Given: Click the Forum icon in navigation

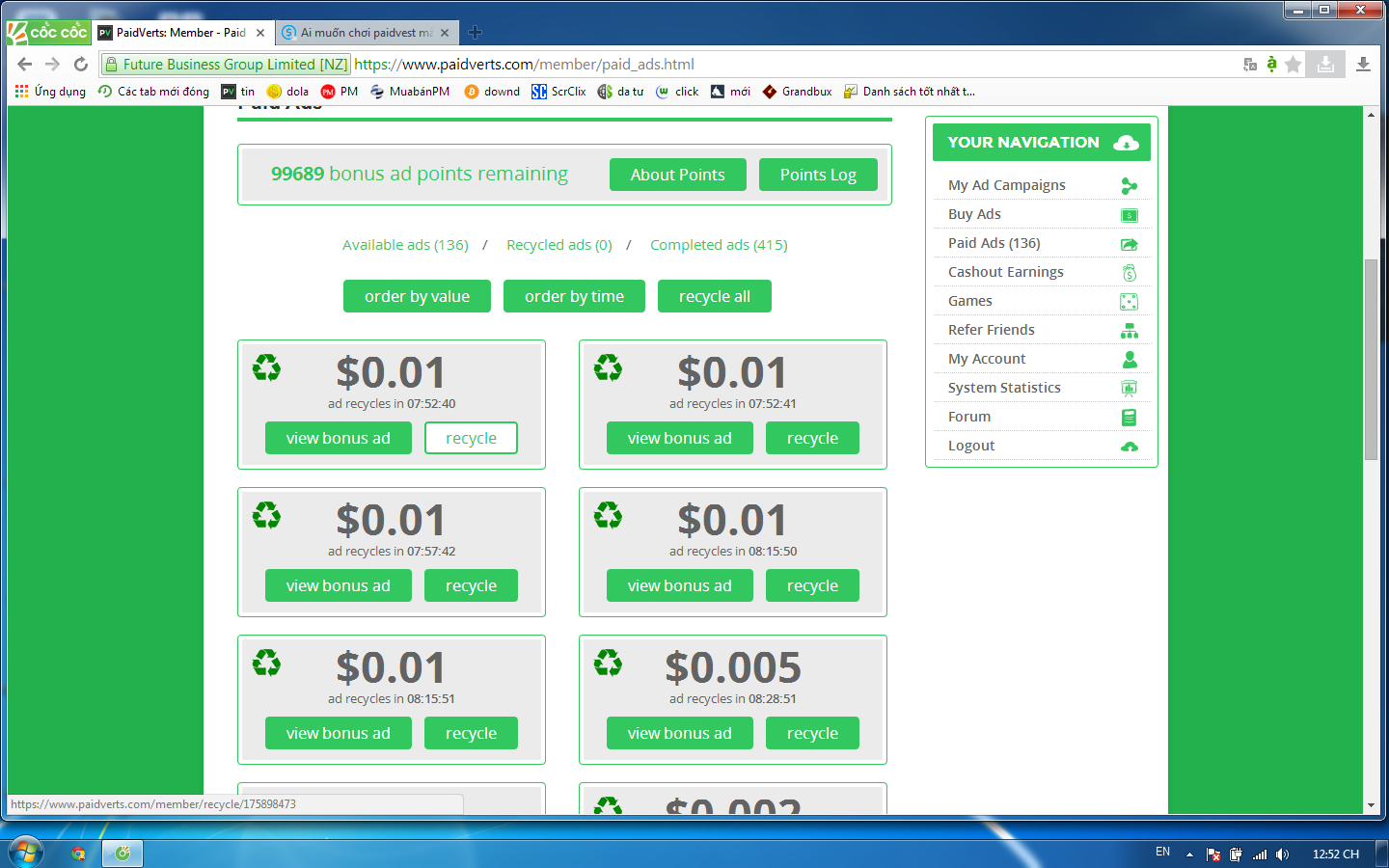Looking at the screenshot, I should 1130,418.
